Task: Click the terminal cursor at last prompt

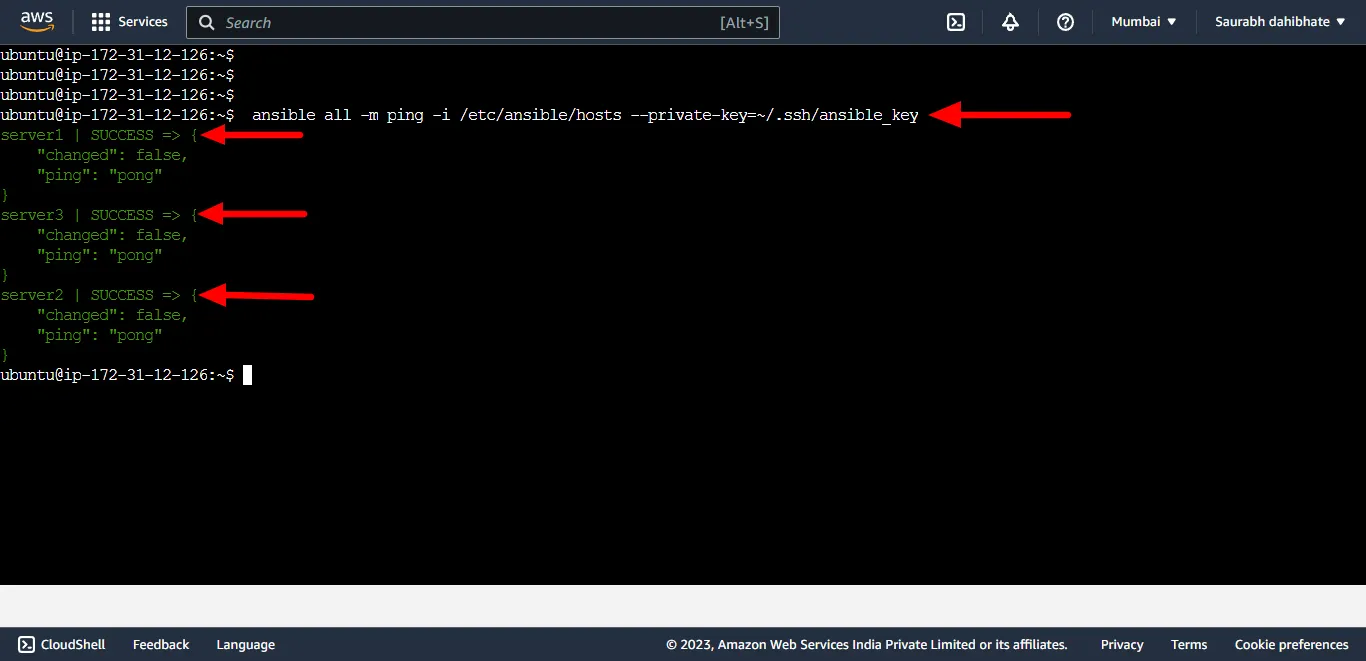Action: click(247, 375)
